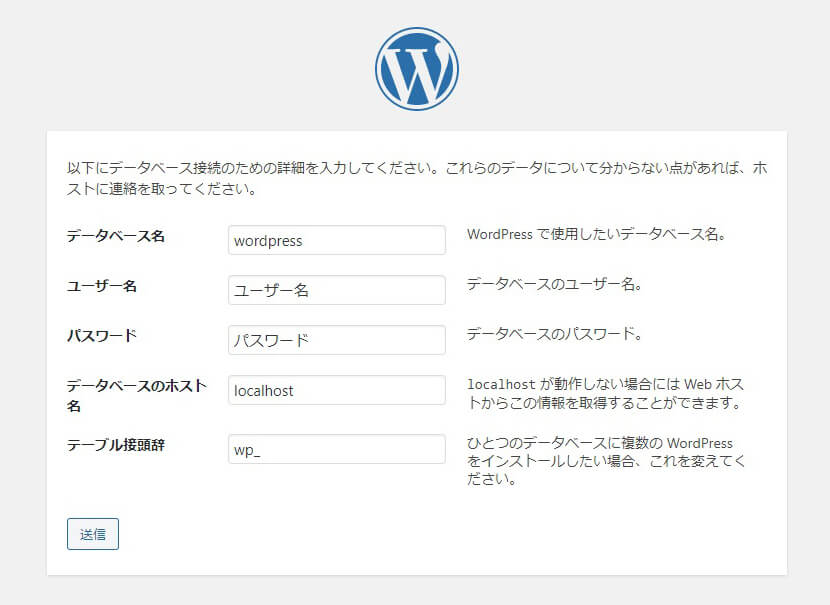The image size is (830, 605).
Task: Select the パスワード input field
Action: pos(337,340)
